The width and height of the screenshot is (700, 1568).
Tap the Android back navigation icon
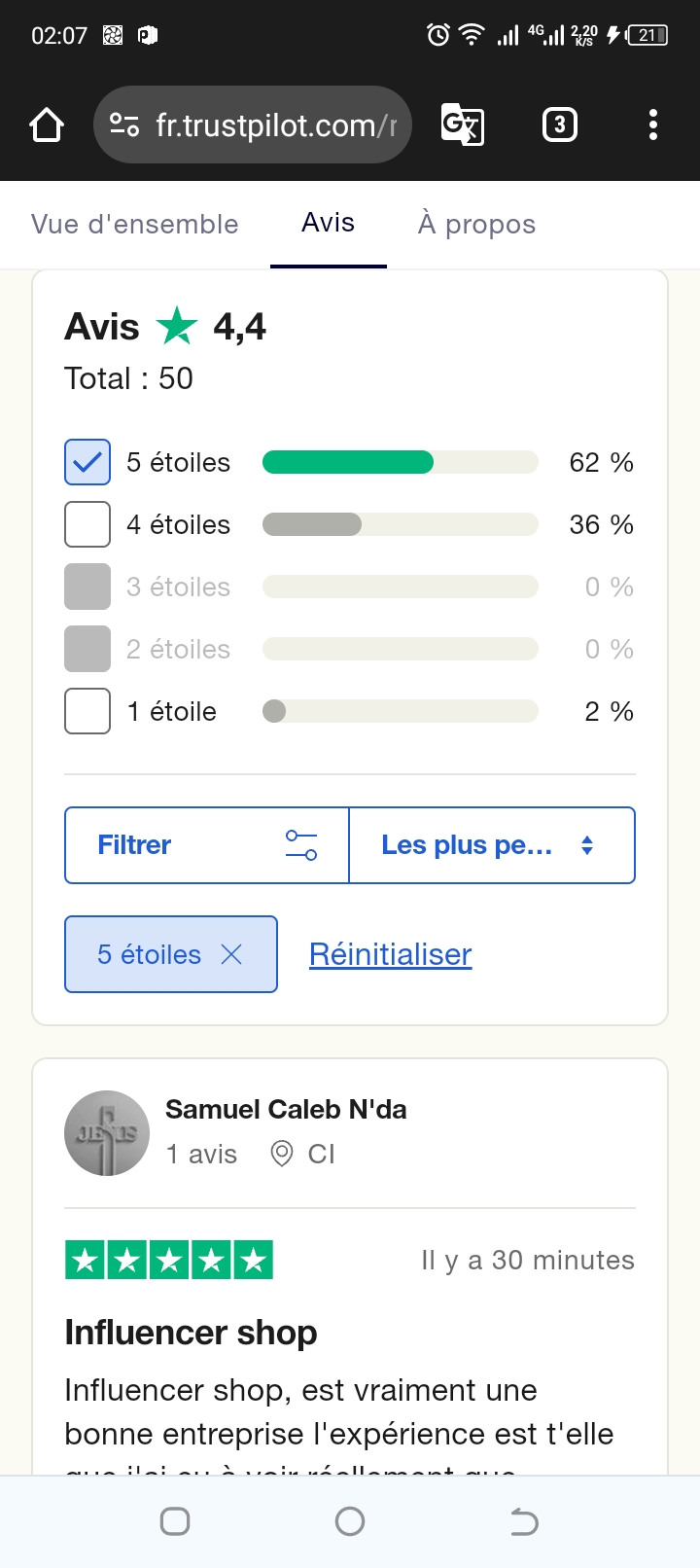[524, 1521]
